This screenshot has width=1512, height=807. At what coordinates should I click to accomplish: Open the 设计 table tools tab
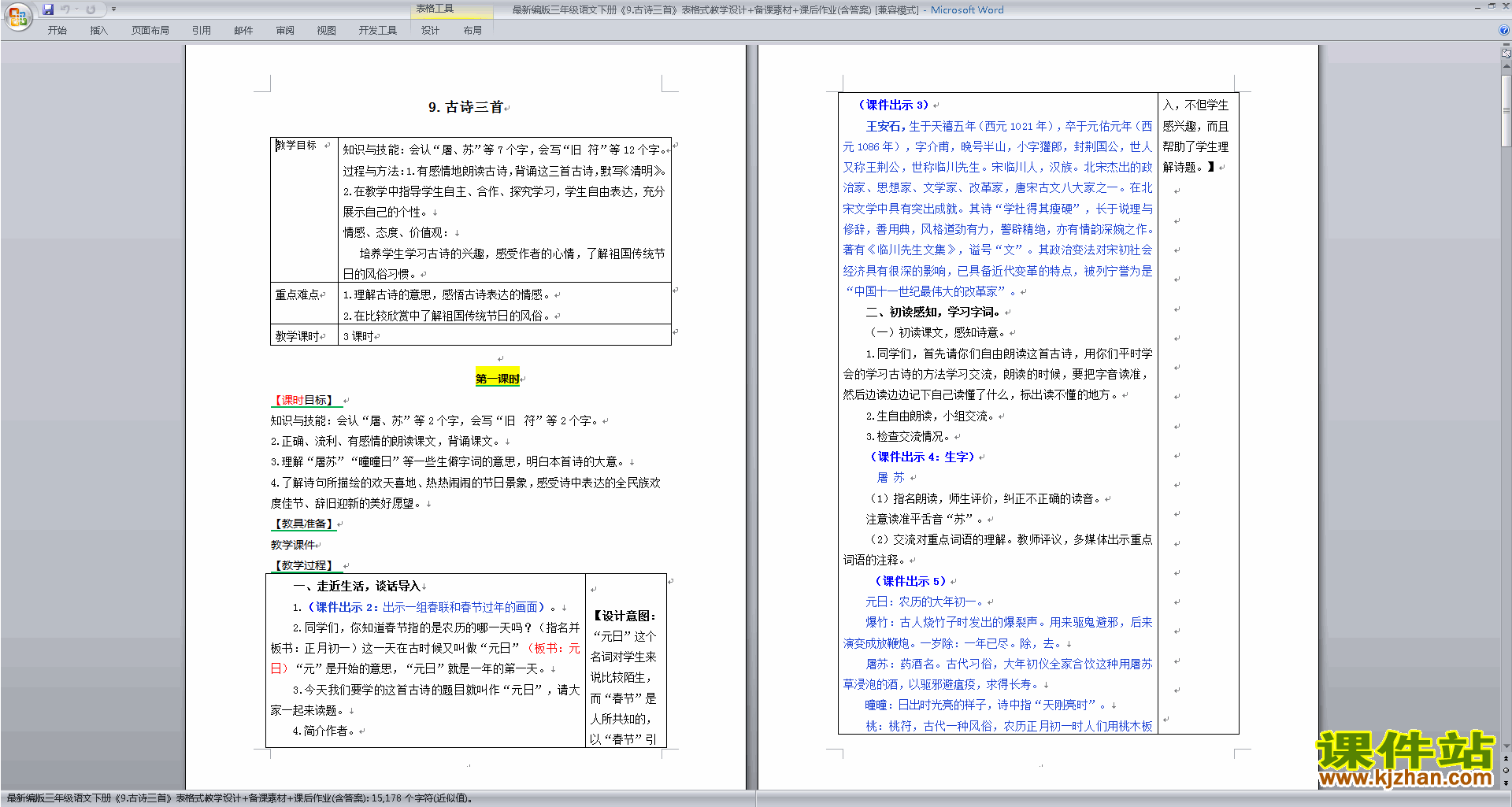tap(430, 30)
